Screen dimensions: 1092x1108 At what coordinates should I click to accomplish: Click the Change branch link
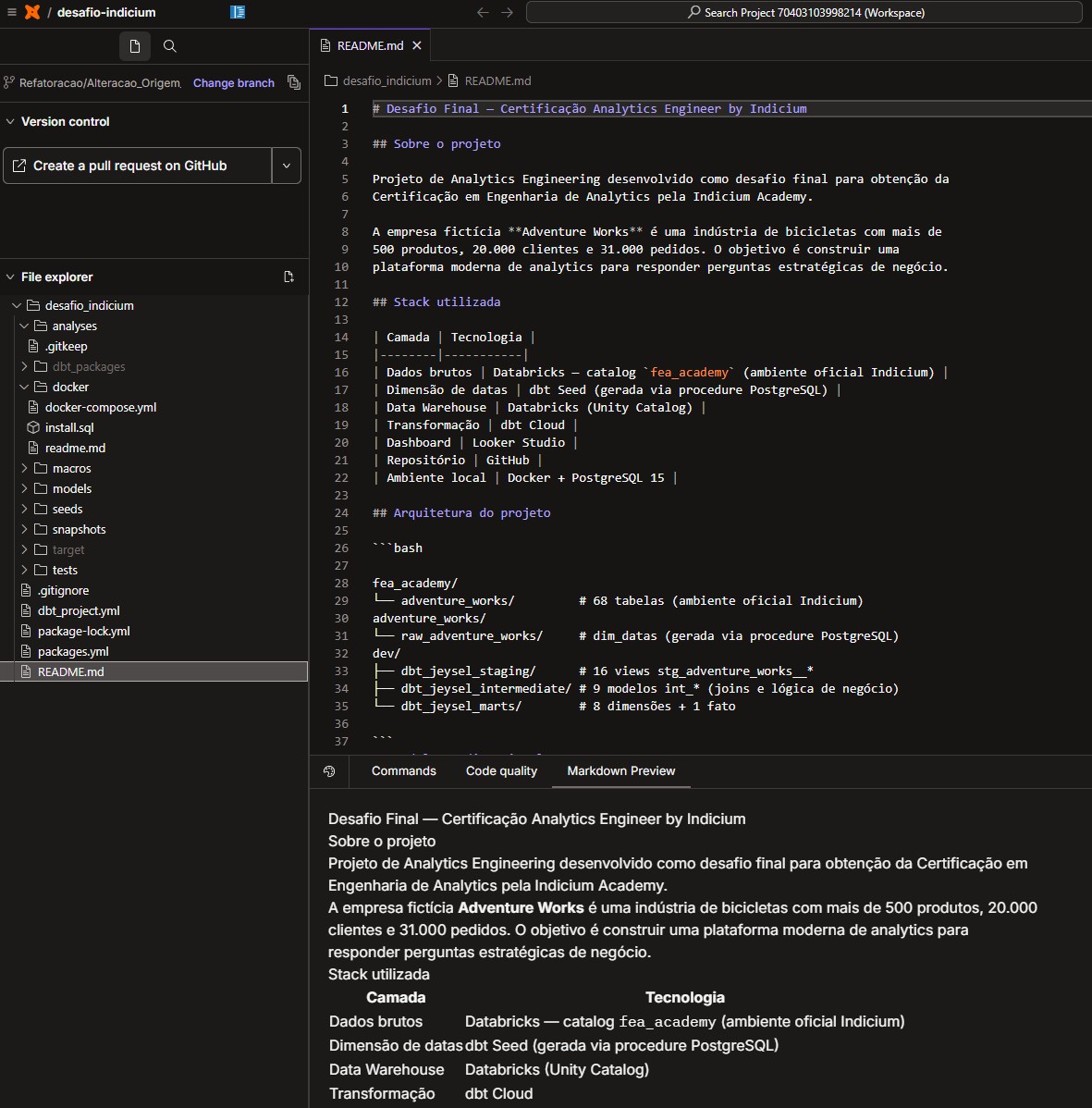click(x=234, y=82)
